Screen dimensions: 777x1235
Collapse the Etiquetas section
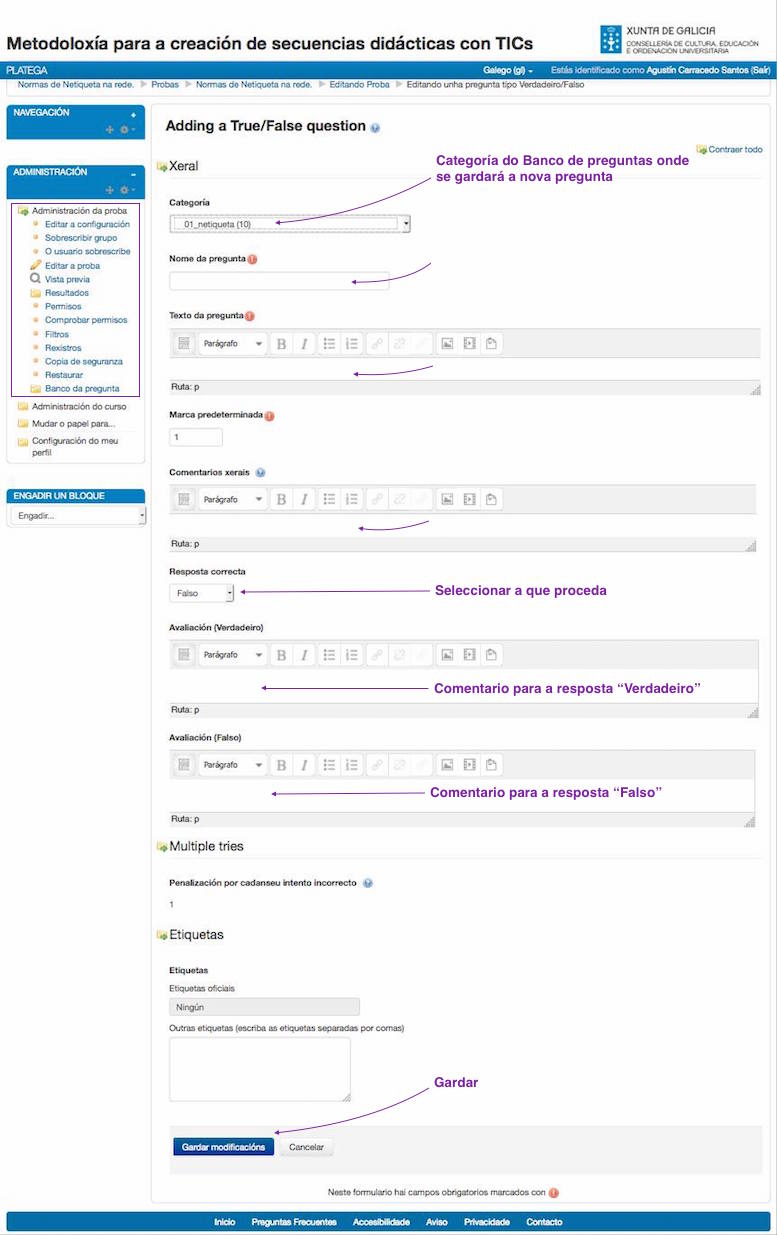(x=191, y=935)
